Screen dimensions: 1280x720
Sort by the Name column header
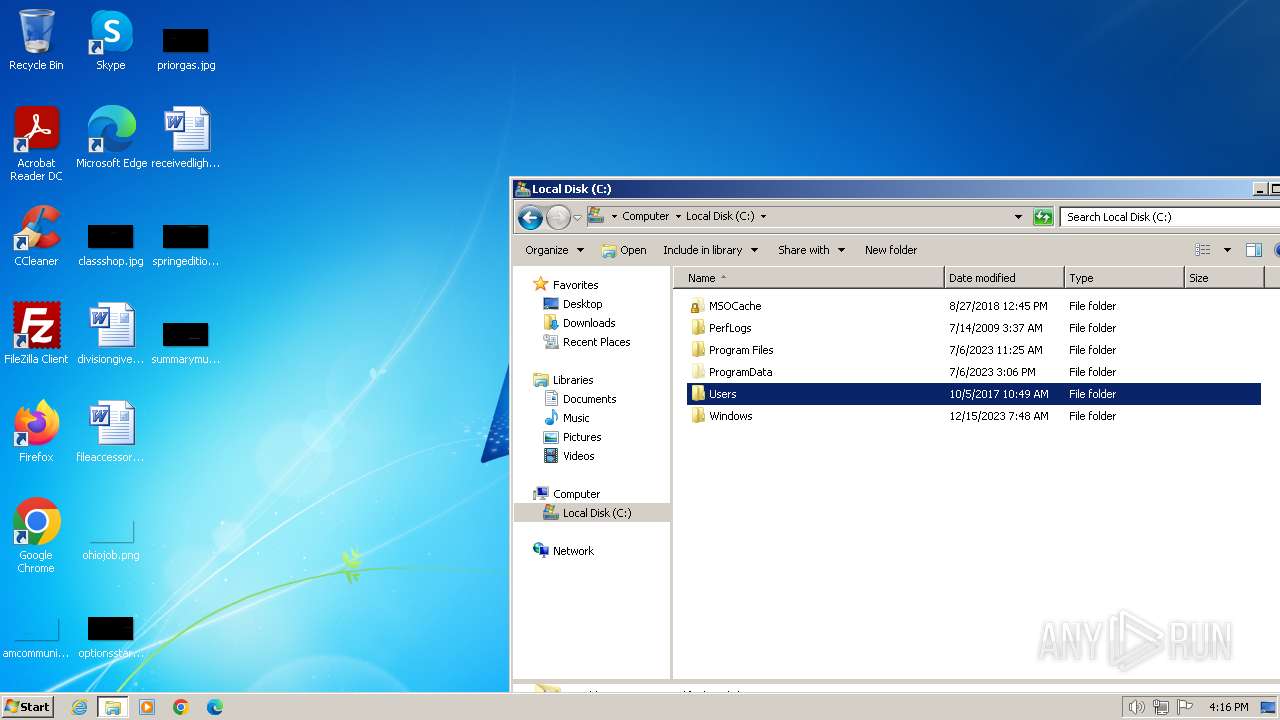pyautogui.click(x=809, y=278)
